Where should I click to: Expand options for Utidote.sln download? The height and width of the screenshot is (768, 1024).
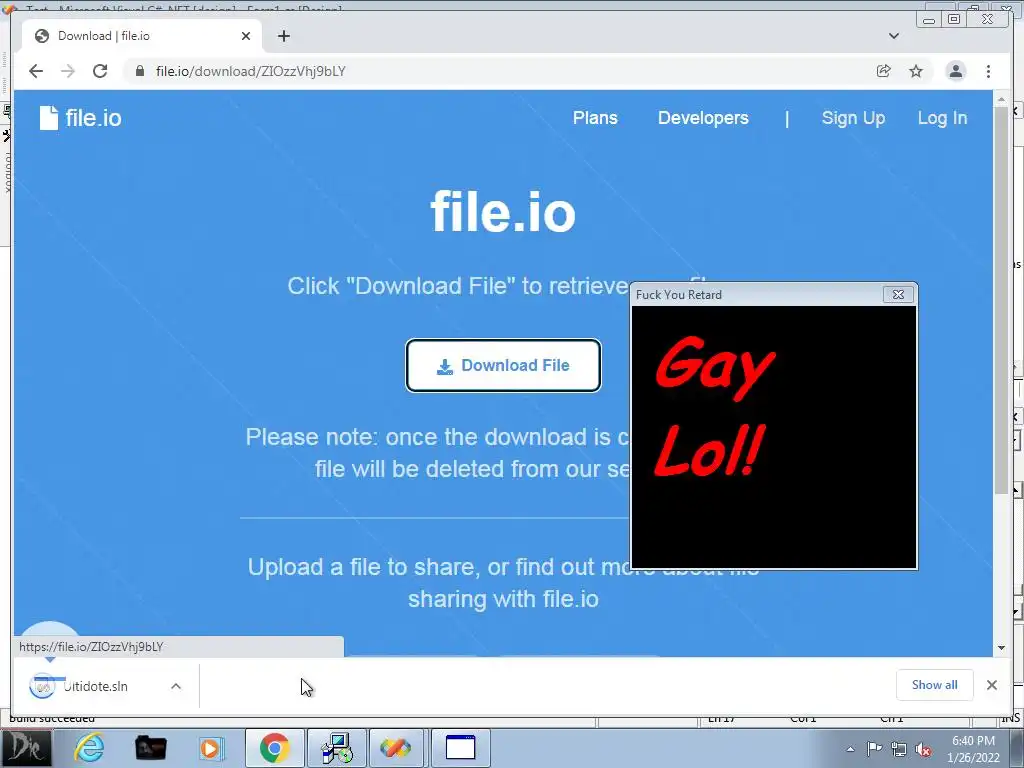pos(176,686)
